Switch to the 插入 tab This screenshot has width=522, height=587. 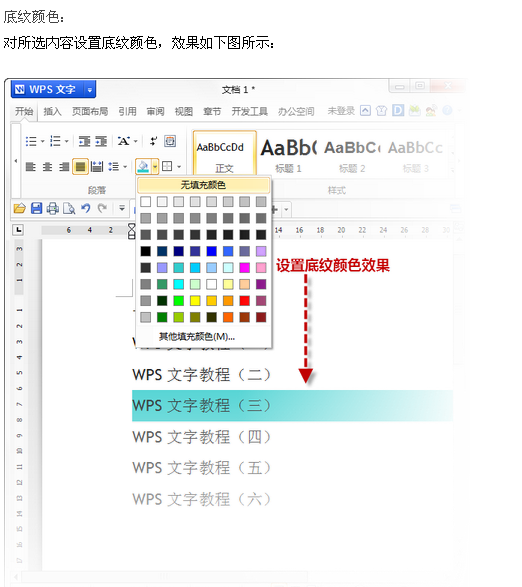(52, 112)
